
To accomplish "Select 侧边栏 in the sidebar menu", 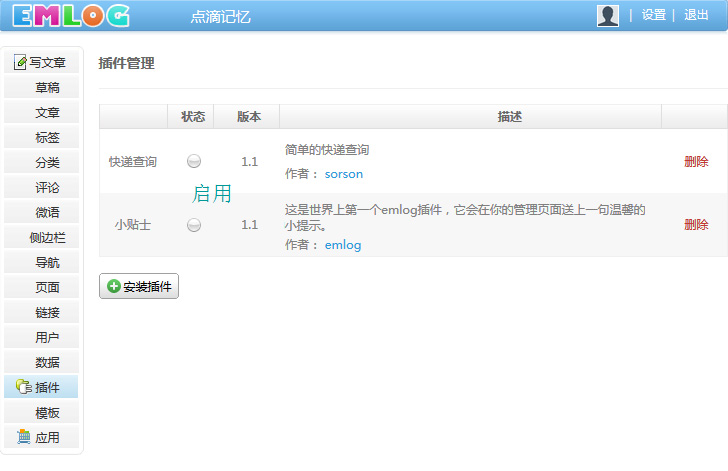I will click(47, 238).
